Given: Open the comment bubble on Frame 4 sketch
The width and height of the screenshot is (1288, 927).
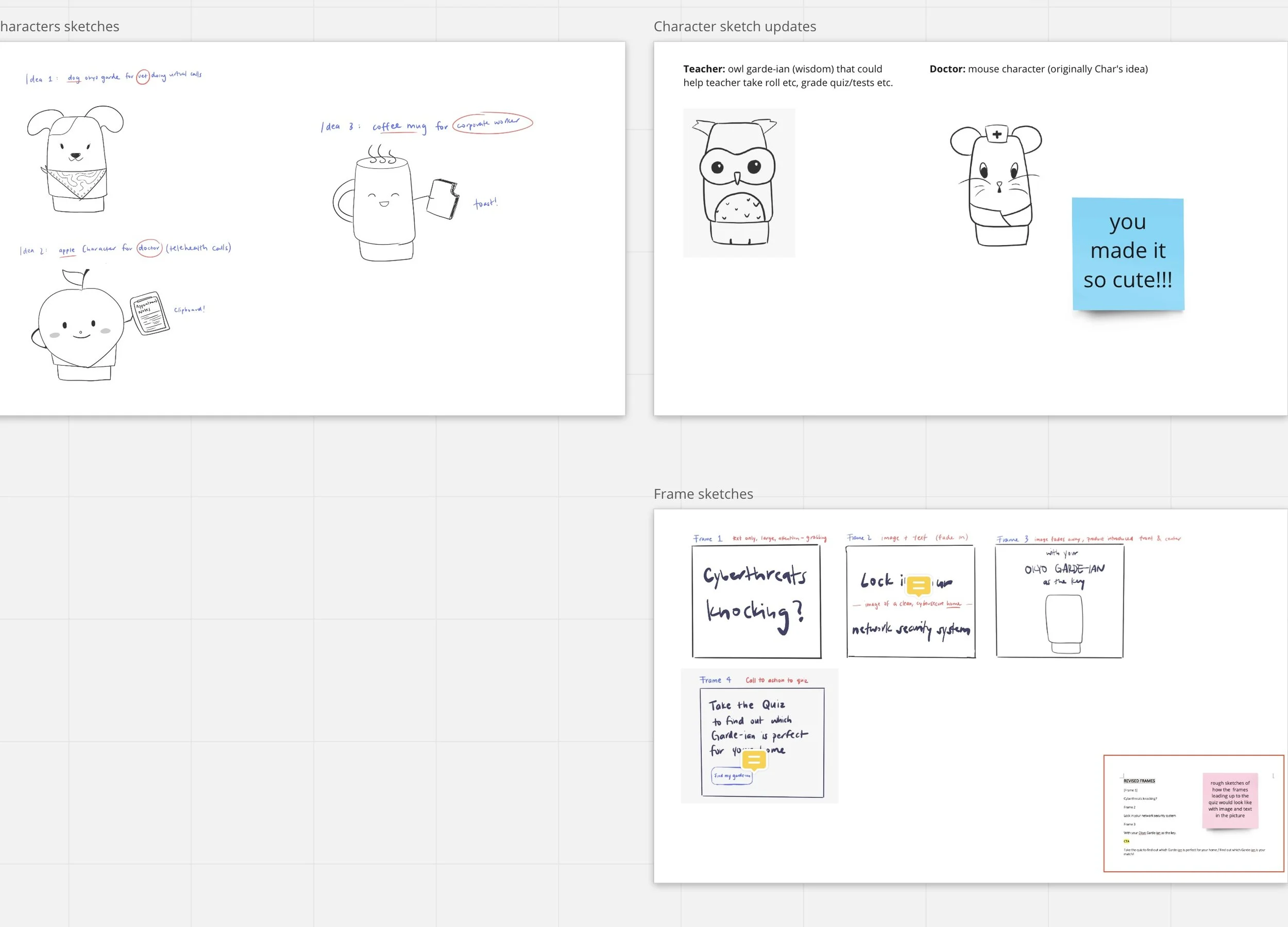Looking at the screenshot, I should pos(754,760).
